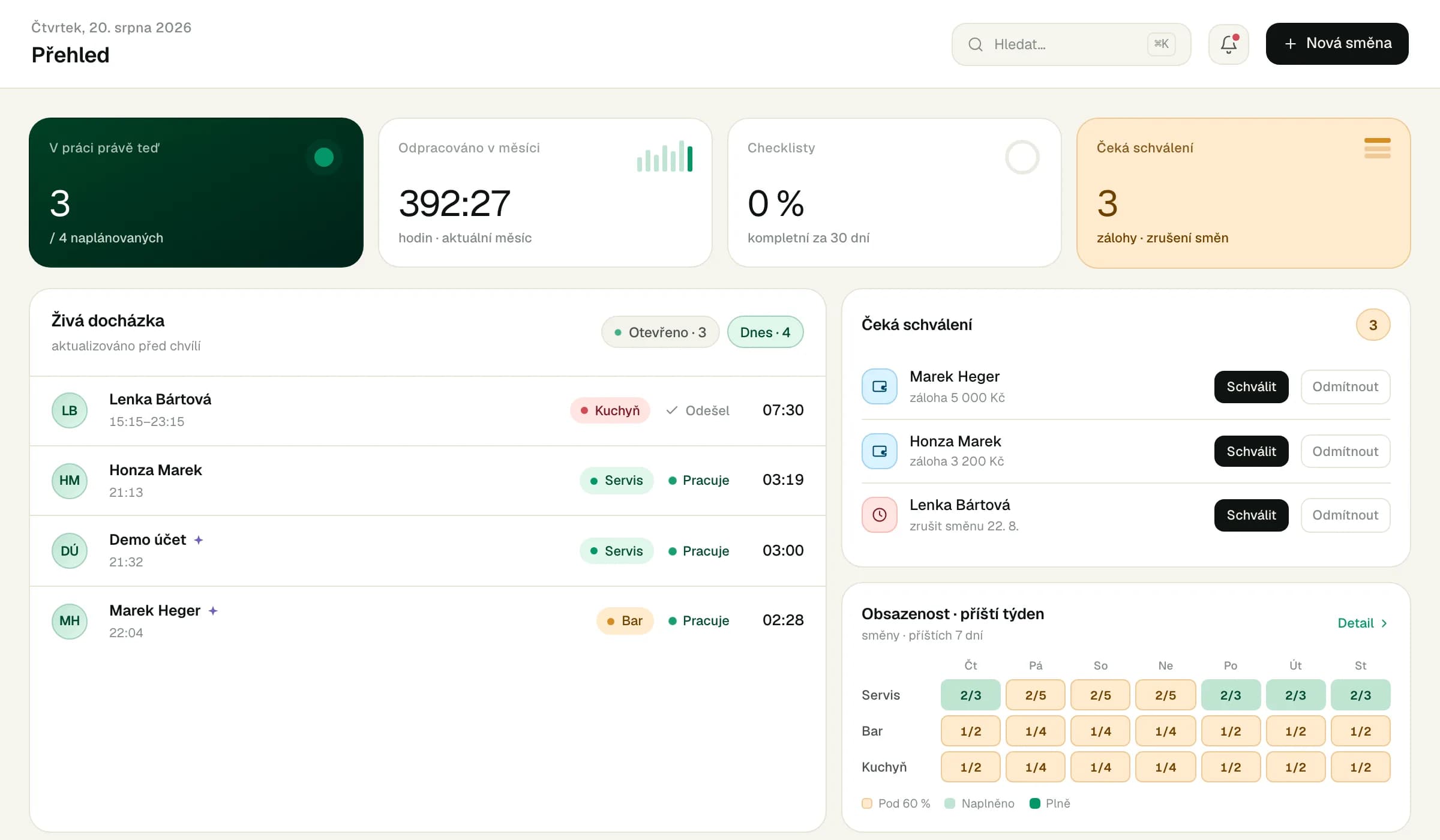This screenshot has height=840, width=1440.
Task: Reject Lenka Bártová's shift cancellation
Action: (x=1345, y=515)
